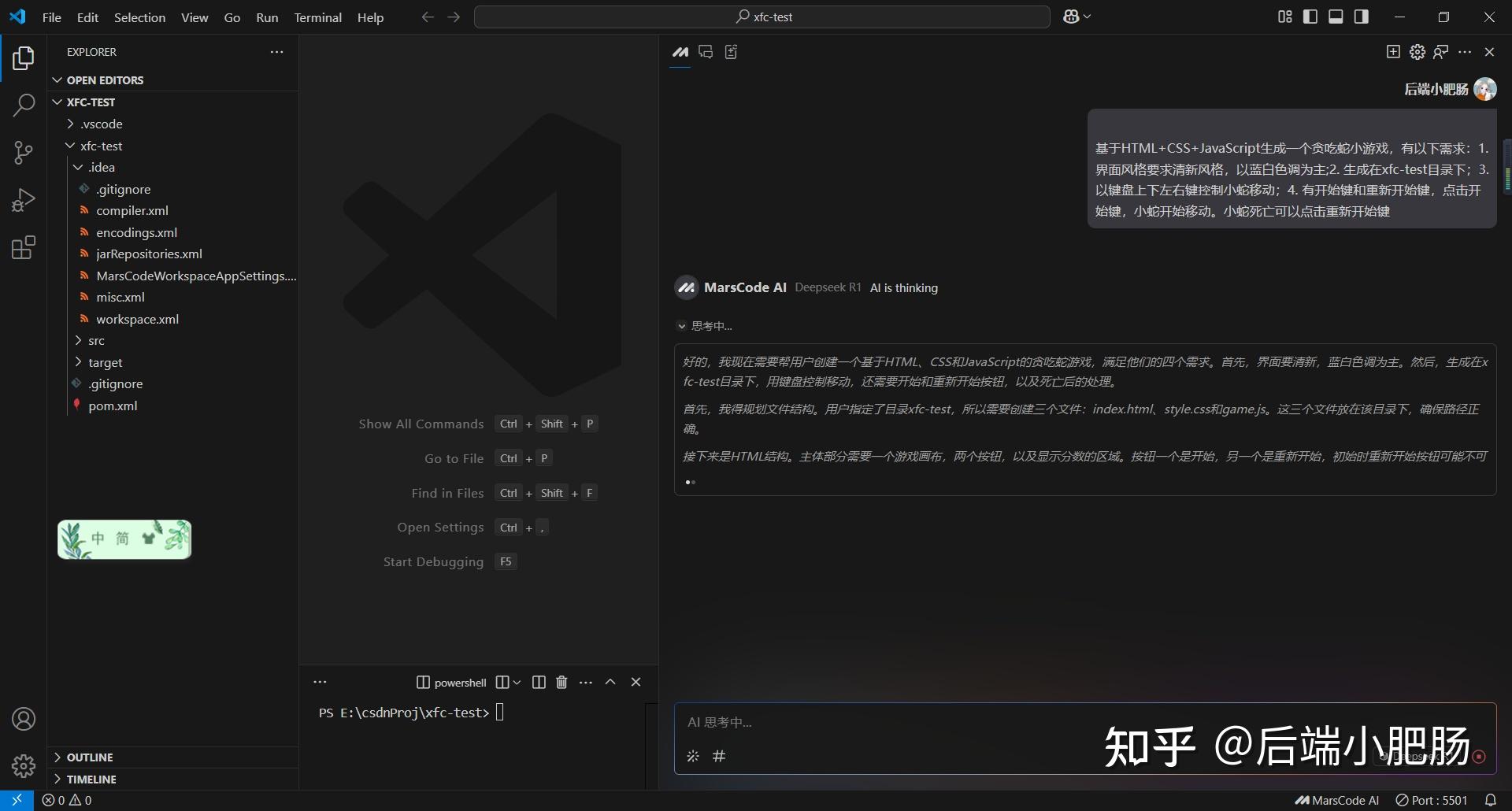
Task: Open the MarsCode AI chat history icon
Action: (x=706, y=52)
